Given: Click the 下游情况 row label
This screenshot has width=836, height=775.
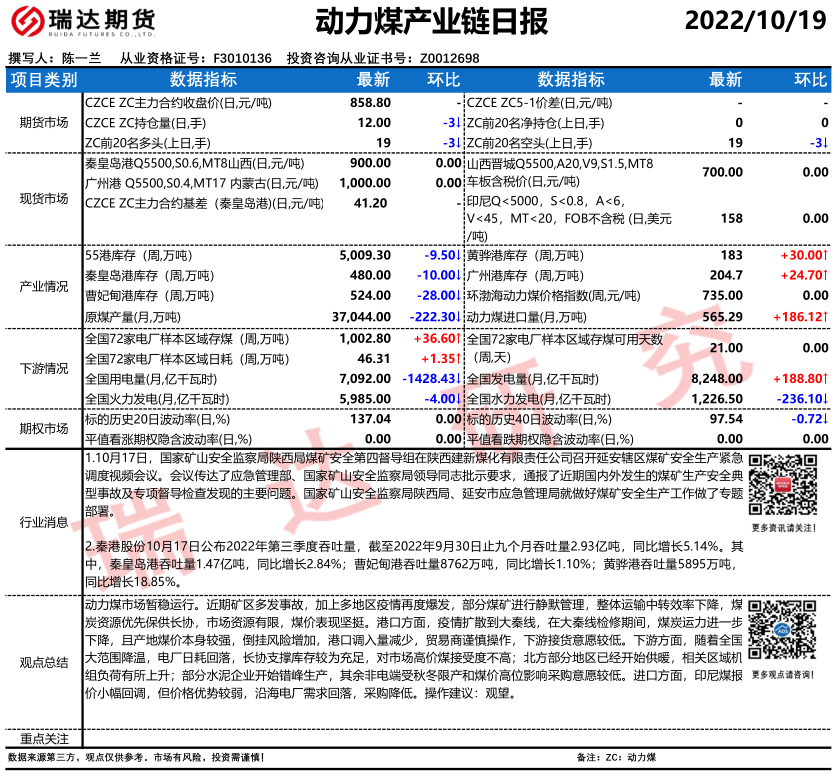Looking at the screenshot, I should tap(44, 368).
